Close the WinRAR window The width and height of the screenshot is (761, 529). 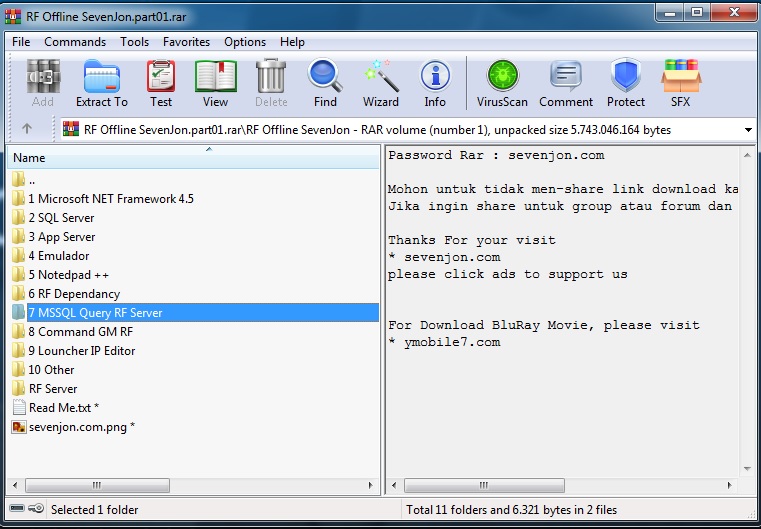(x=734, y=13)
